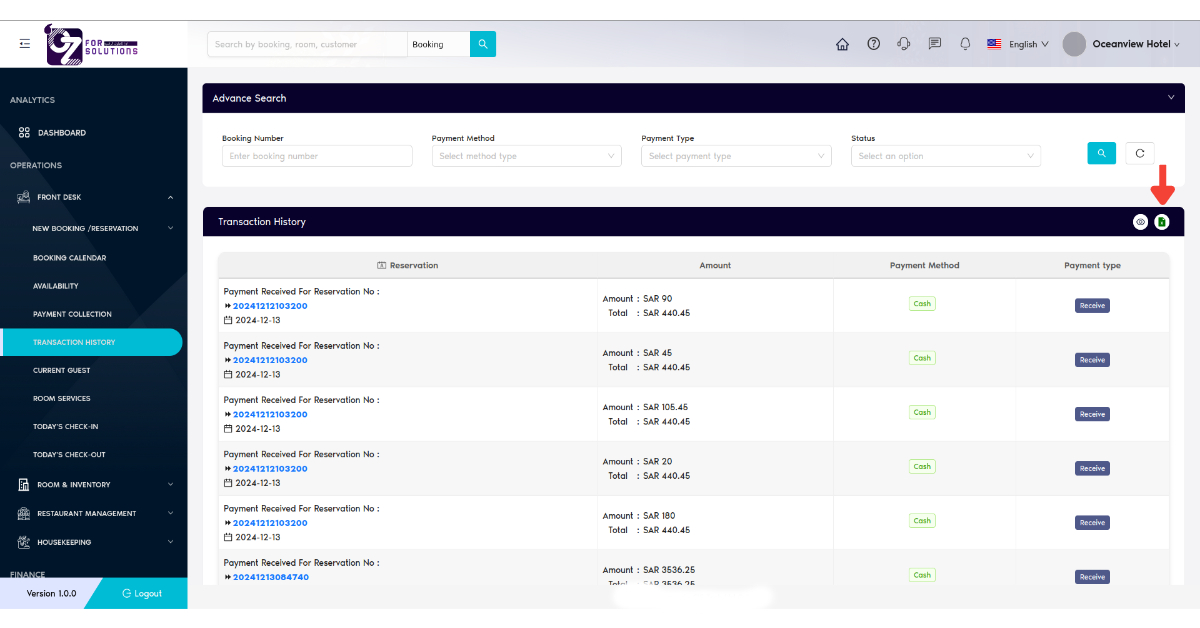The height and width of the screenshot is (628, 1200).
Task: Expand the Room & Inventory menu
Action: point(93,485)
